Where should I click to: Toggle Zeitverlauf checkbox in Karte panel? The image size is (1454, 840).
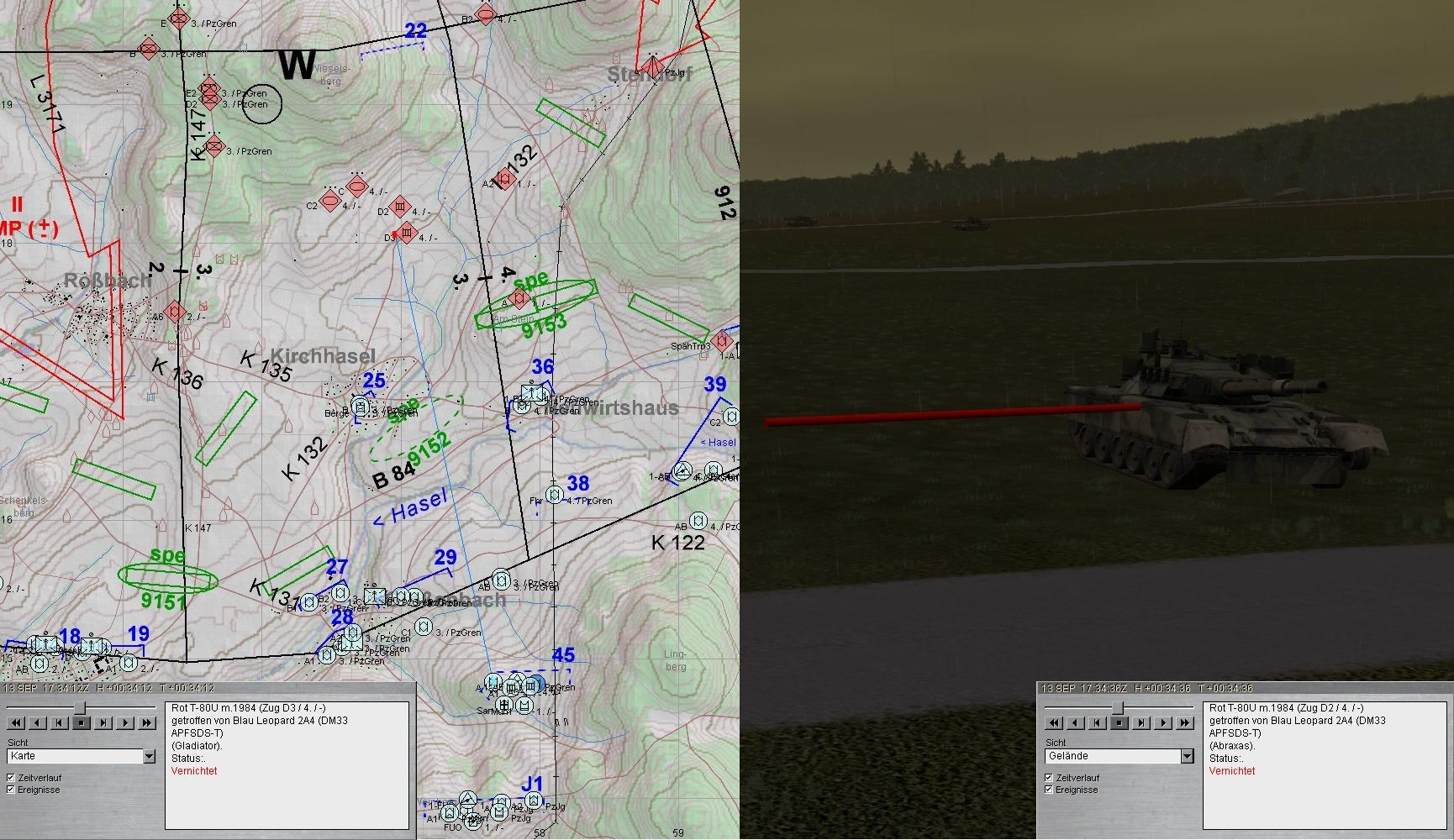[x=11, y=778]
